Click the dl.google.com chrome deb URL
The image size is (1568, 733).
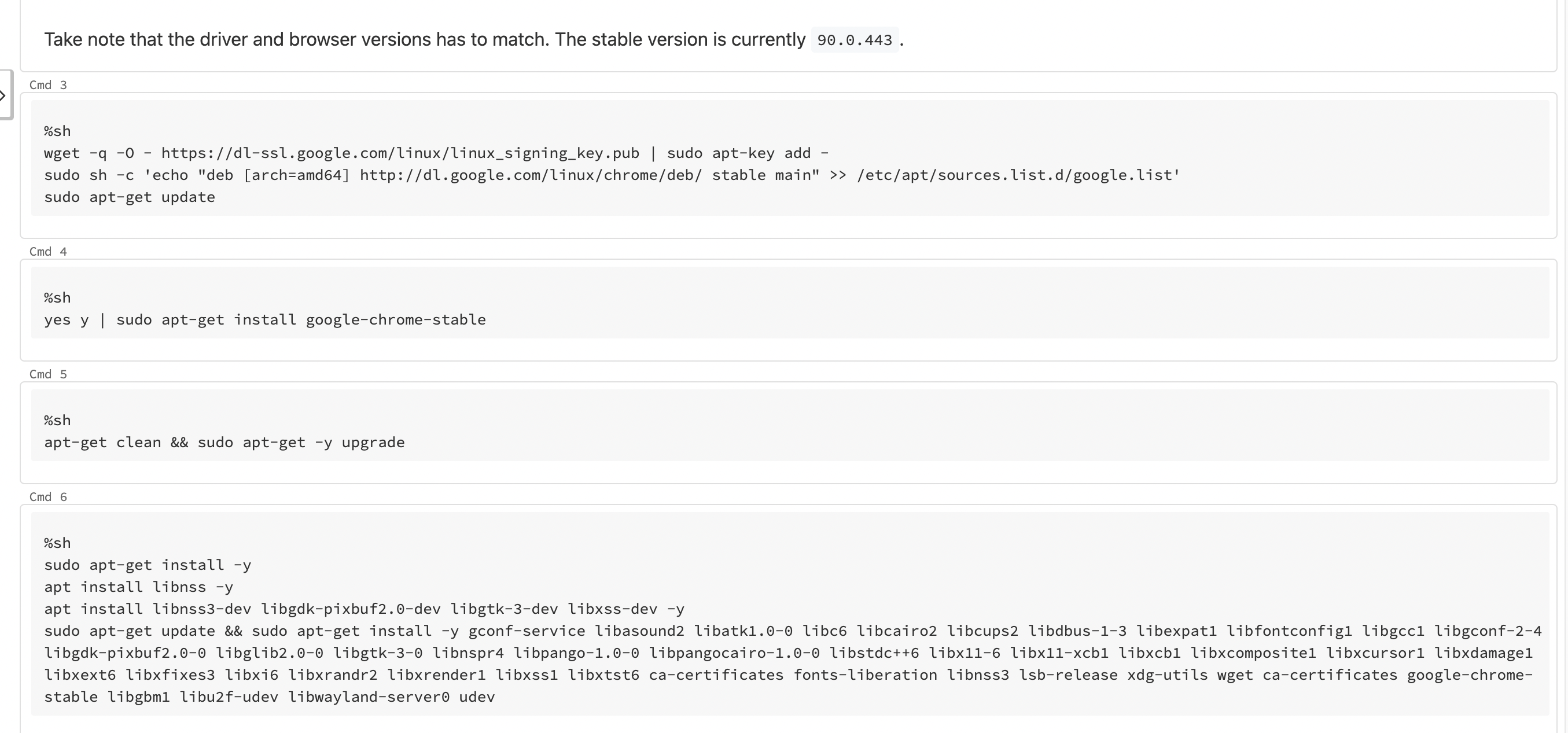530,175
